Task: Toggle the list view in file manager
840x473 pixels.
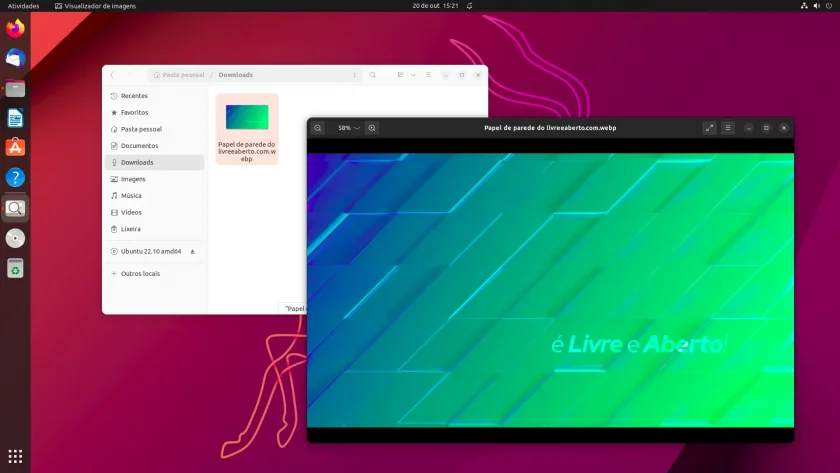Action: (x=400, y=75)
